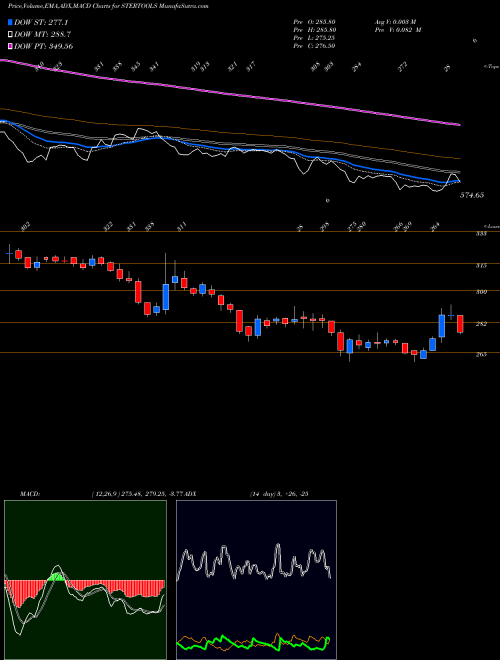Click the chart title mentioning STERTOOLS
500x660 pixels.
point(108,6)
